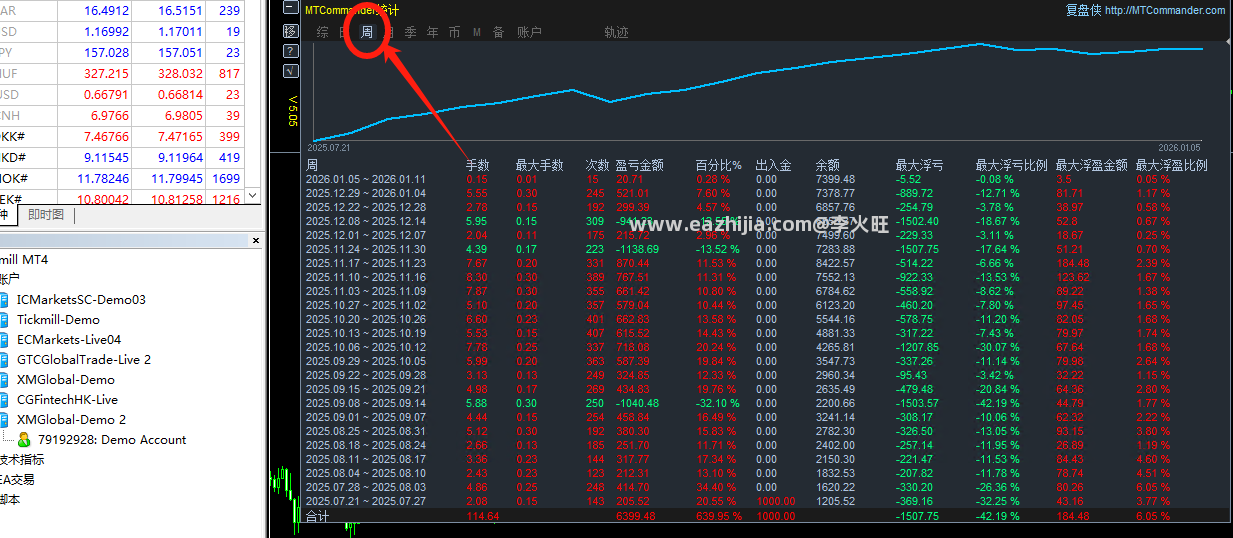This screenshot has width=1233, height=538.
Task: Click the 最大手数 column header
Action: point(540,165)
